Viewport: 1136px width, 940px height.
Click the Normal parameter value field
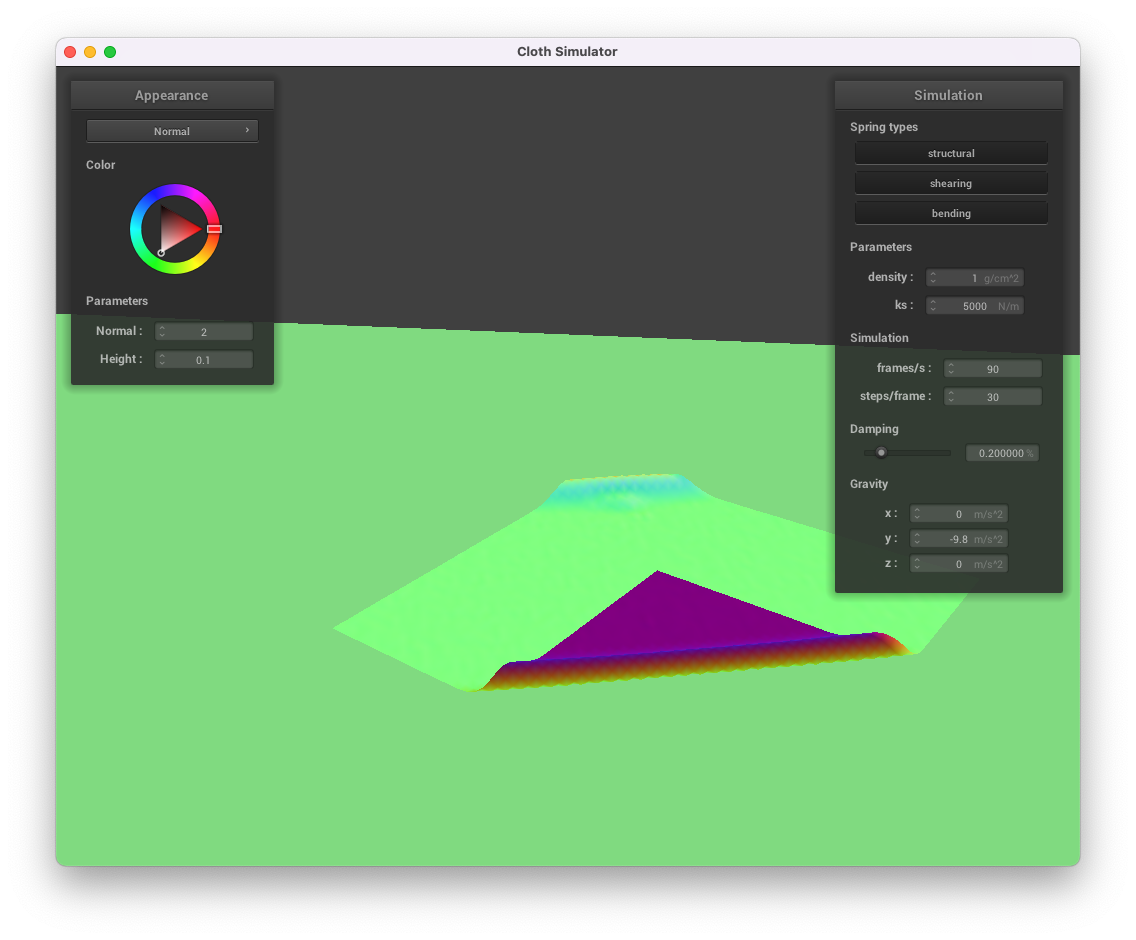tap(204, 332)
